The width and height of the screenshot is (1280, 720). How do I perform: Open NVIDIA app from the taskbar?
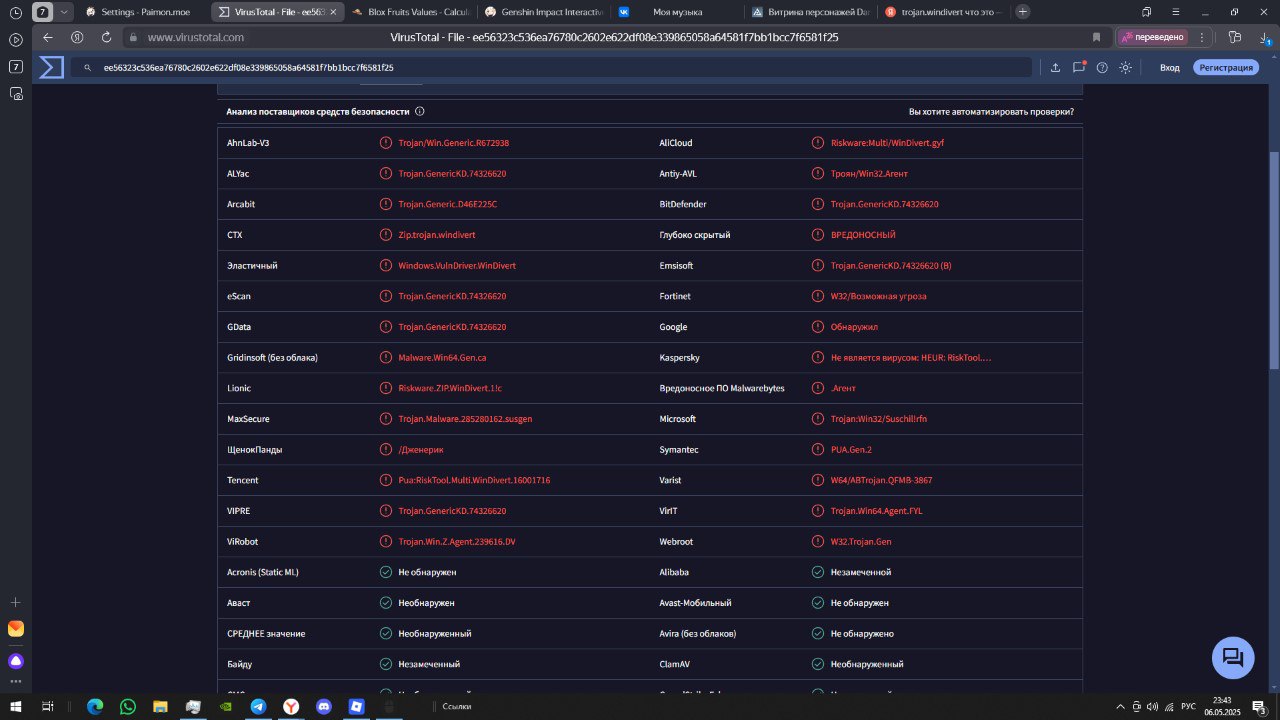[225, 706]
